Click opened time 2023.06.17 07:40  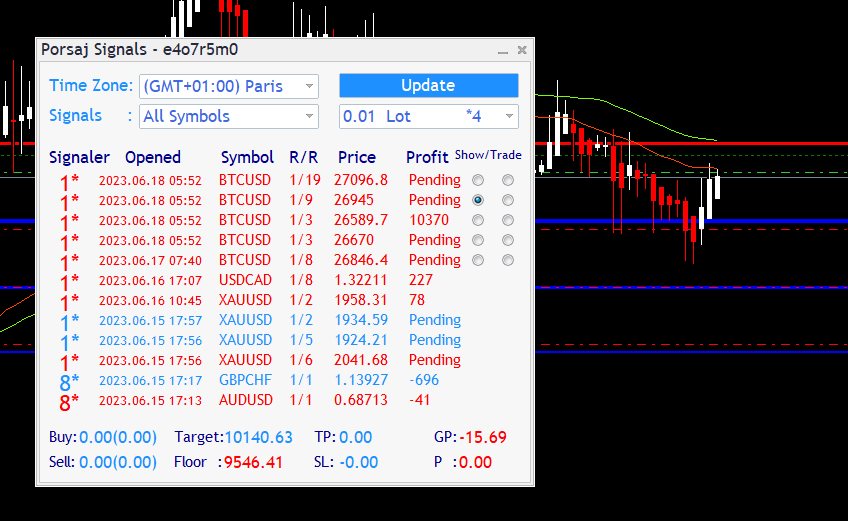coord(150,261)
